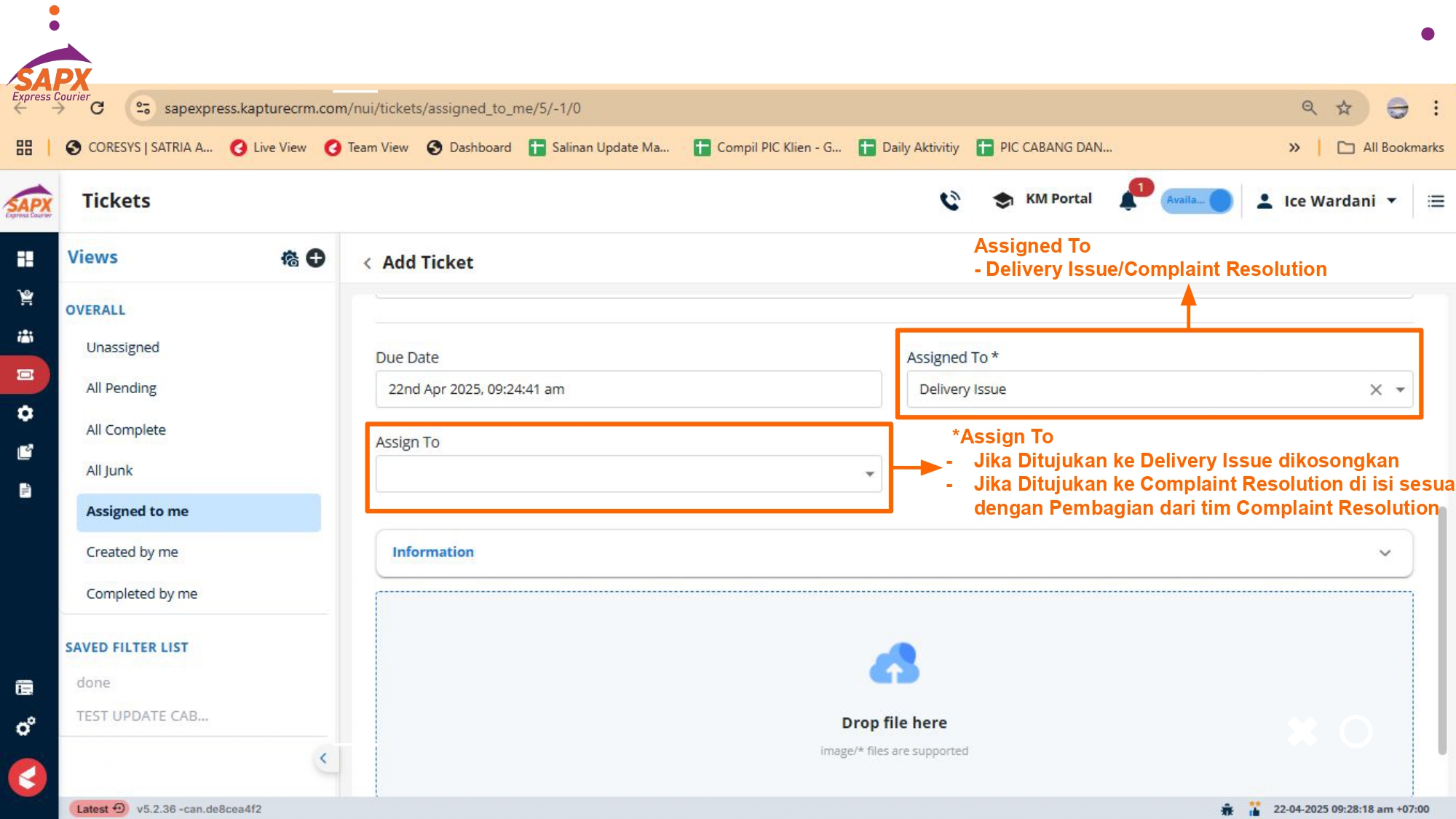The width and height of the screenshot is (1456, 819).
Task: Toggle the Available status switch
Action: (x=1197, y=200)
